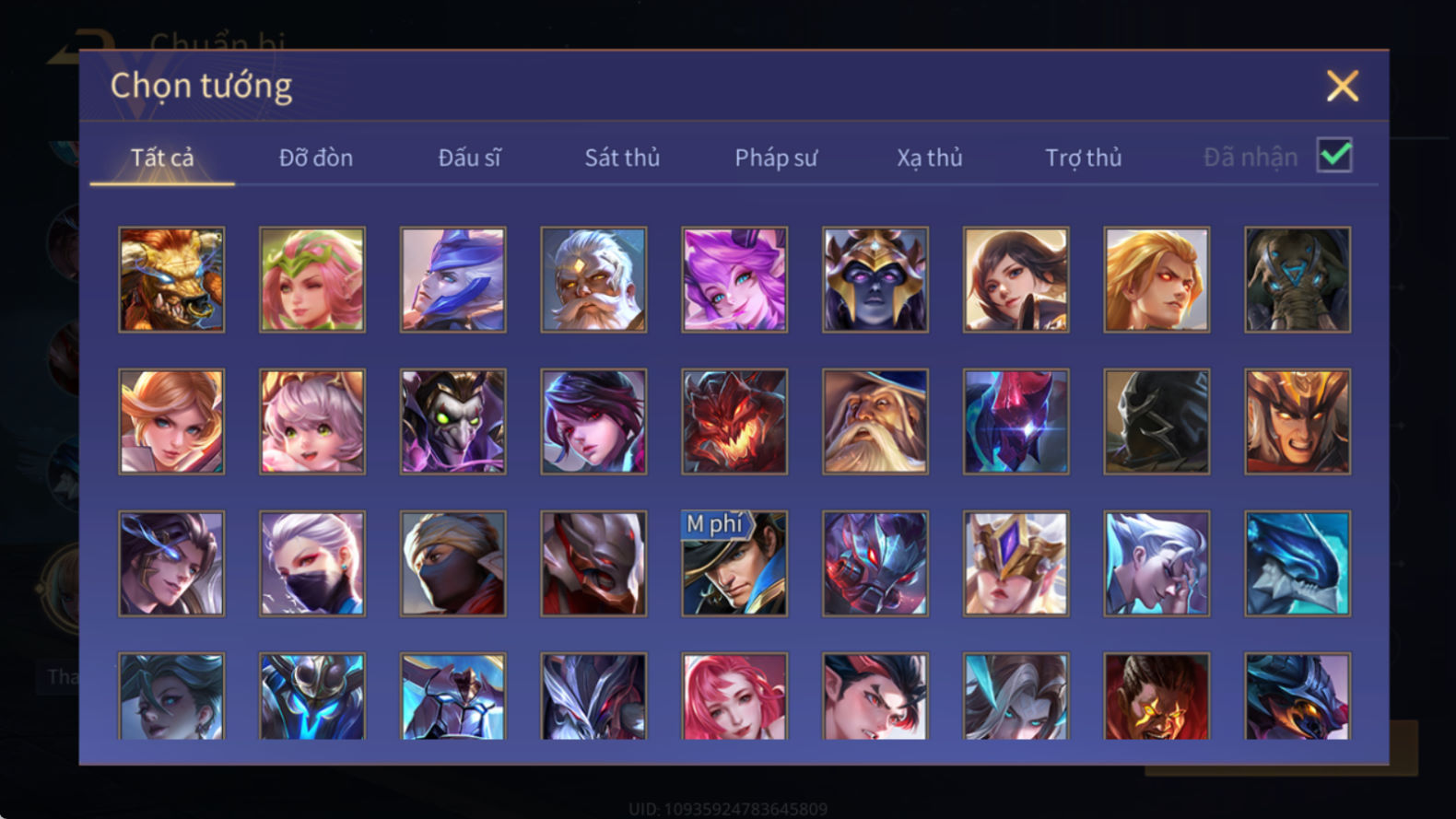This screenshot has width=1456, height=819.
Task: Switch to the 'Xạ thủ' tab
Action: tap(930, 158)
